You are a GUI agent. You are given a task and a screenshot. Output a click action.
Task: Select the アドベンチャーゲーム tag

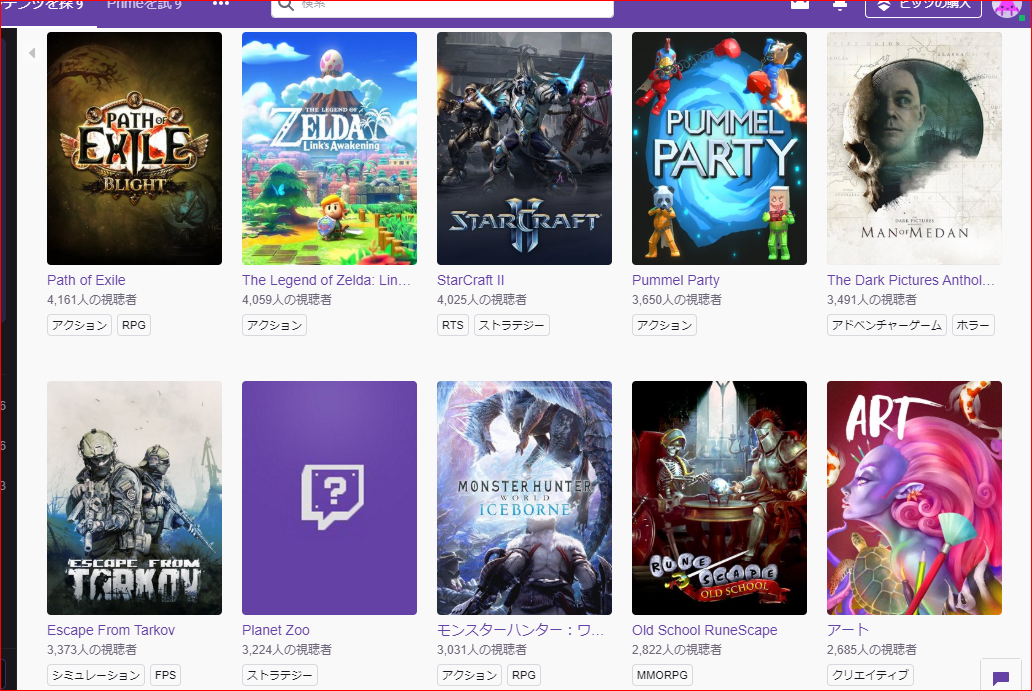[887, 325]
